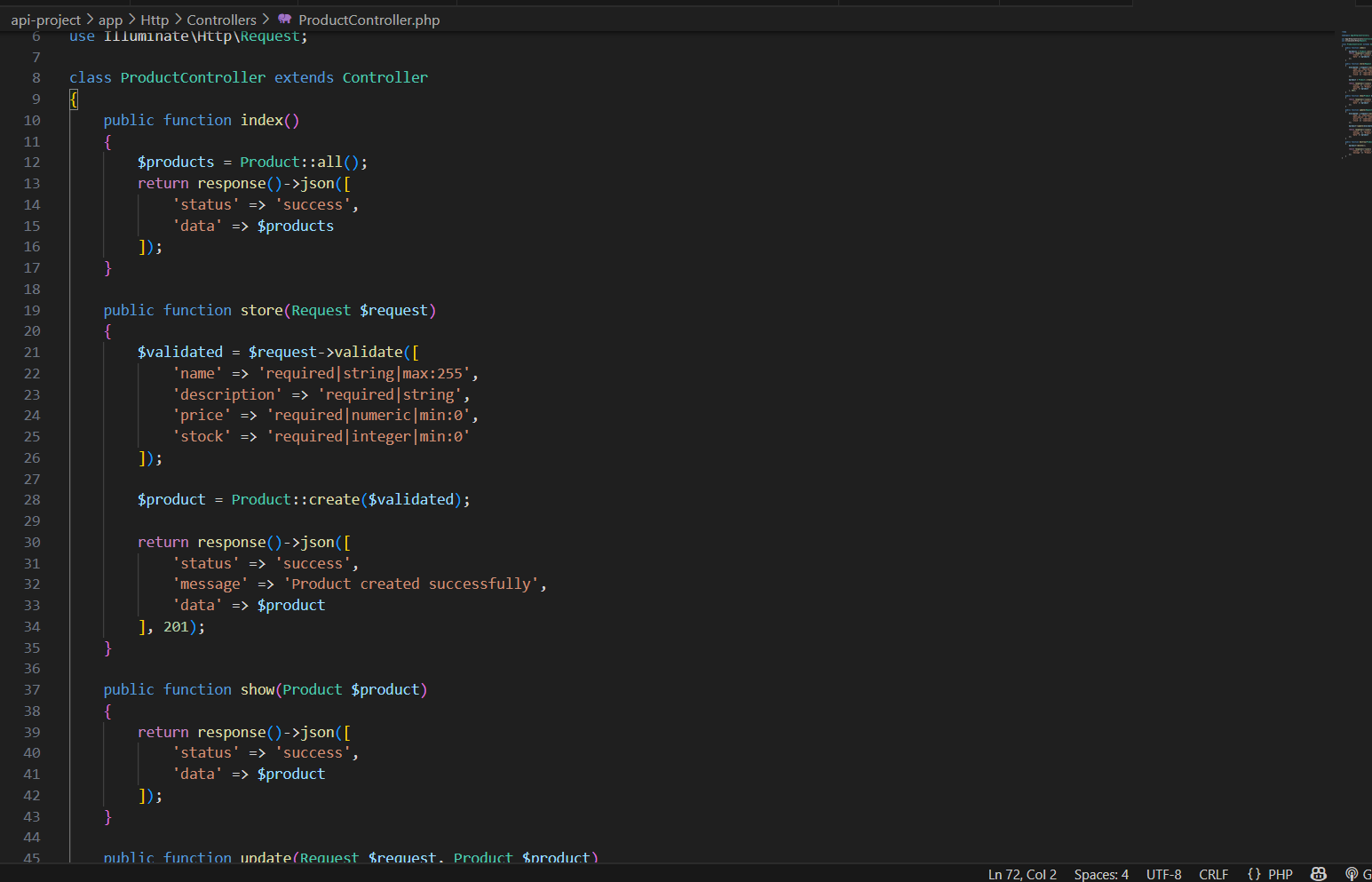
Task: Open the Http breadcrumb segment
Action: point(155,20)
